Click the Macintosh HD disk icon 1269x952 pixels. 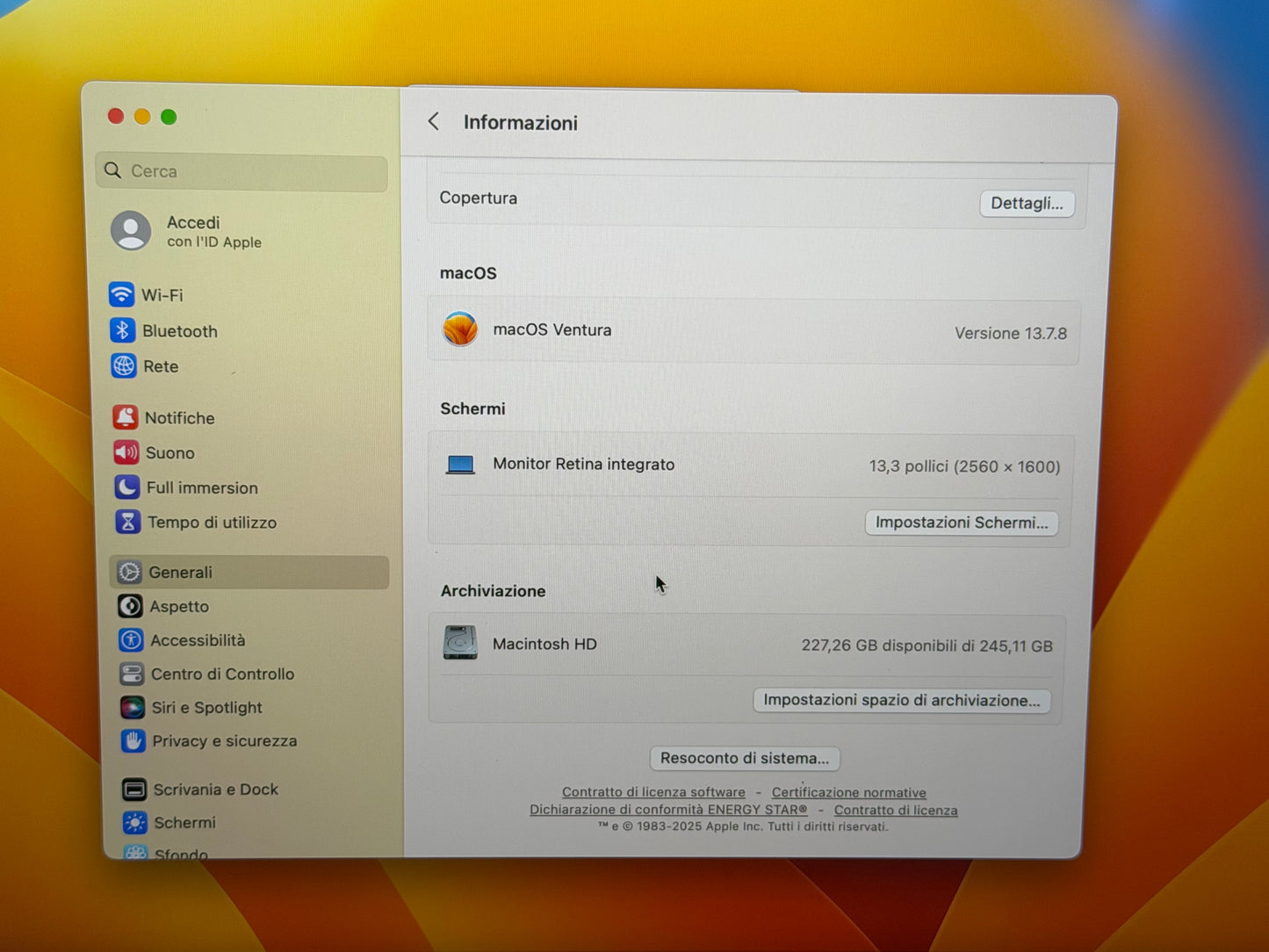coord(460,643)
